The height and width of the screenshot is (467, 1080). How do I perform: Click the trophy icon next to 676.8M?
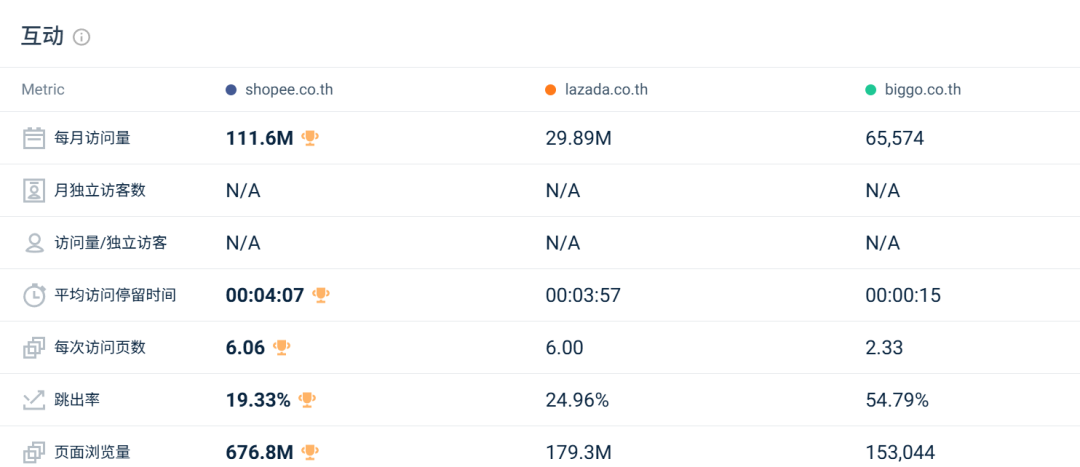(310, 453)
